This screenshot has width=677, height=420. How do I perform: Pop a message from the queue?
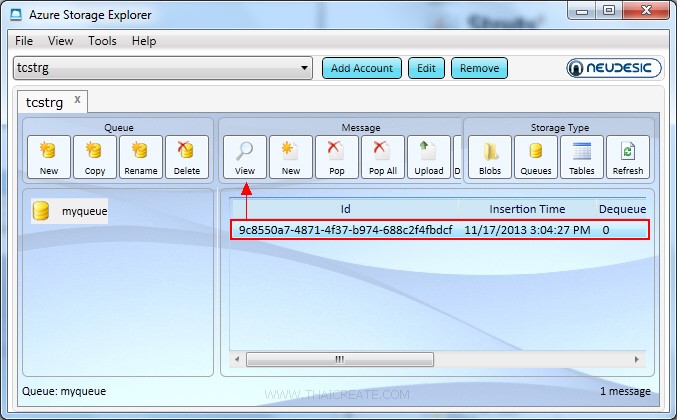[337, 157]
